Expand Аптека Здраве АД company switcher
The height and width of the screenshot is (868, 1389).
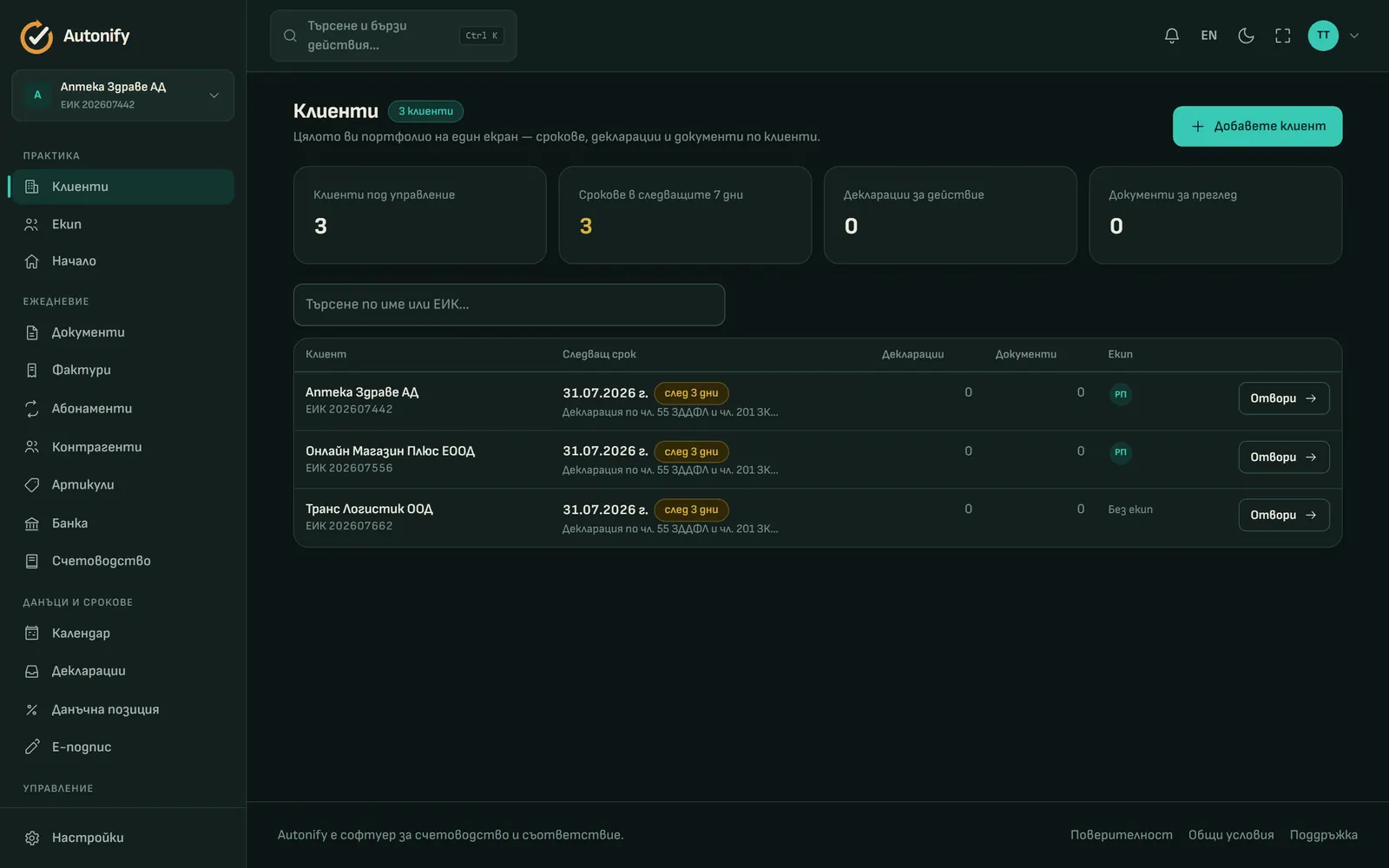point(122,95)
